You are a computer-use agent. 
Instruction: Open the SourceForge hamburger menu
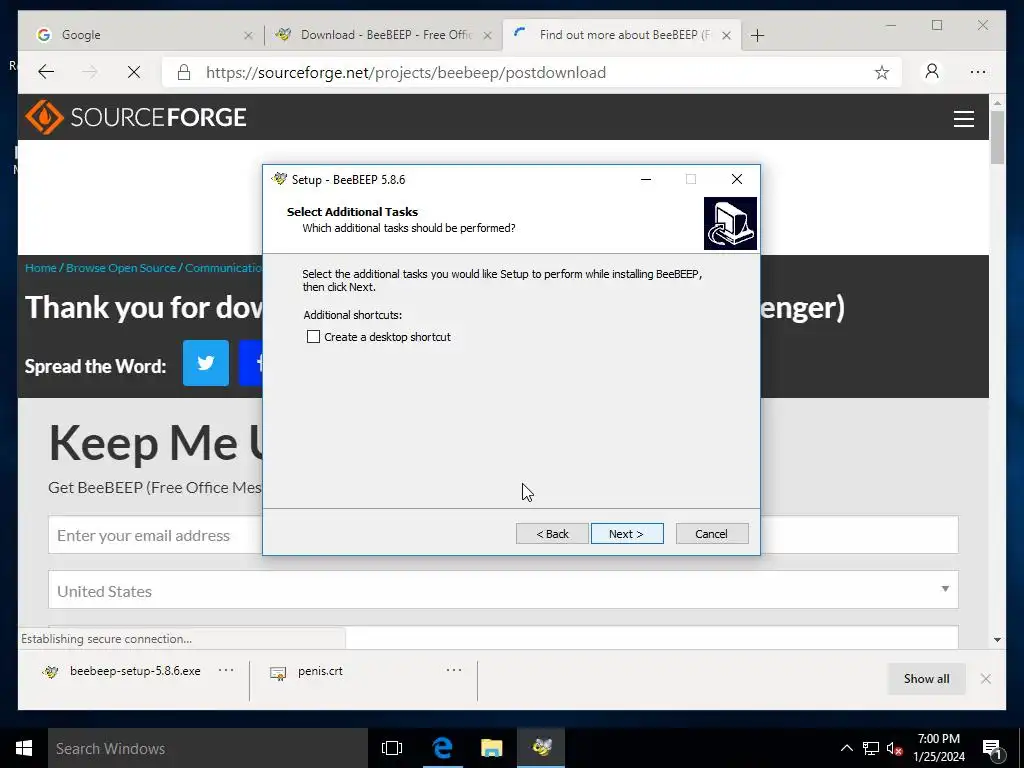coord(963,118)
